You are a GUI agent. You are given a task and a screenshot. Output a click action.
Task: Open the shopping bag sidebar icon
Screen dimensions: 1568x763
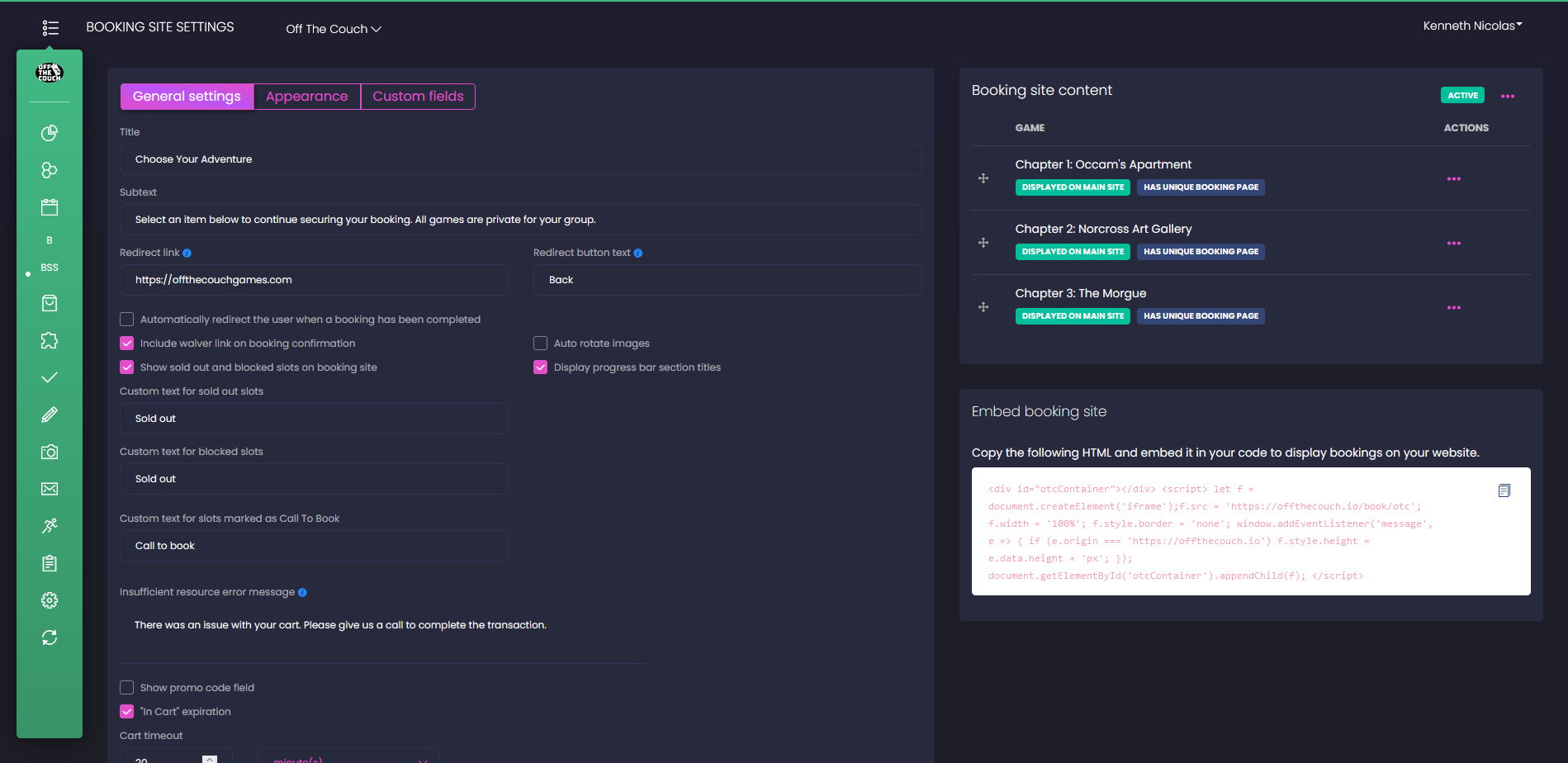tap(50, 303)
